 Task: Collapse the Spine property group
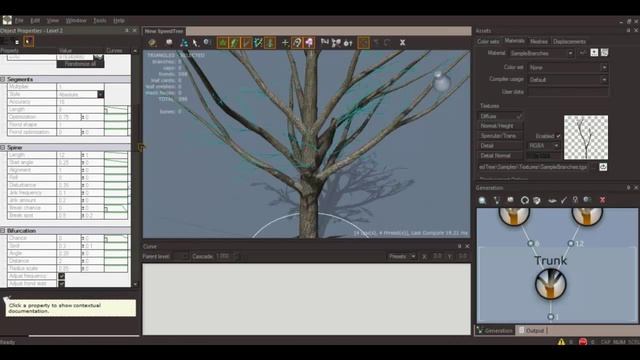pyautogui.click(x=3, y=147)
